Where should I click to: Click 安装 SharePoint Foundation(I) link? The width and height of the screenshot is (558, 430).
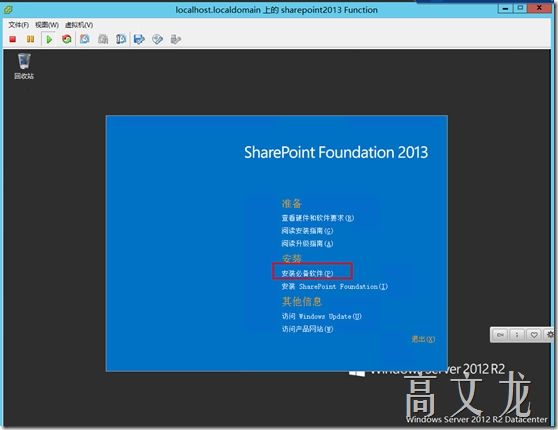pyautogui.click(x=335, y=287)
